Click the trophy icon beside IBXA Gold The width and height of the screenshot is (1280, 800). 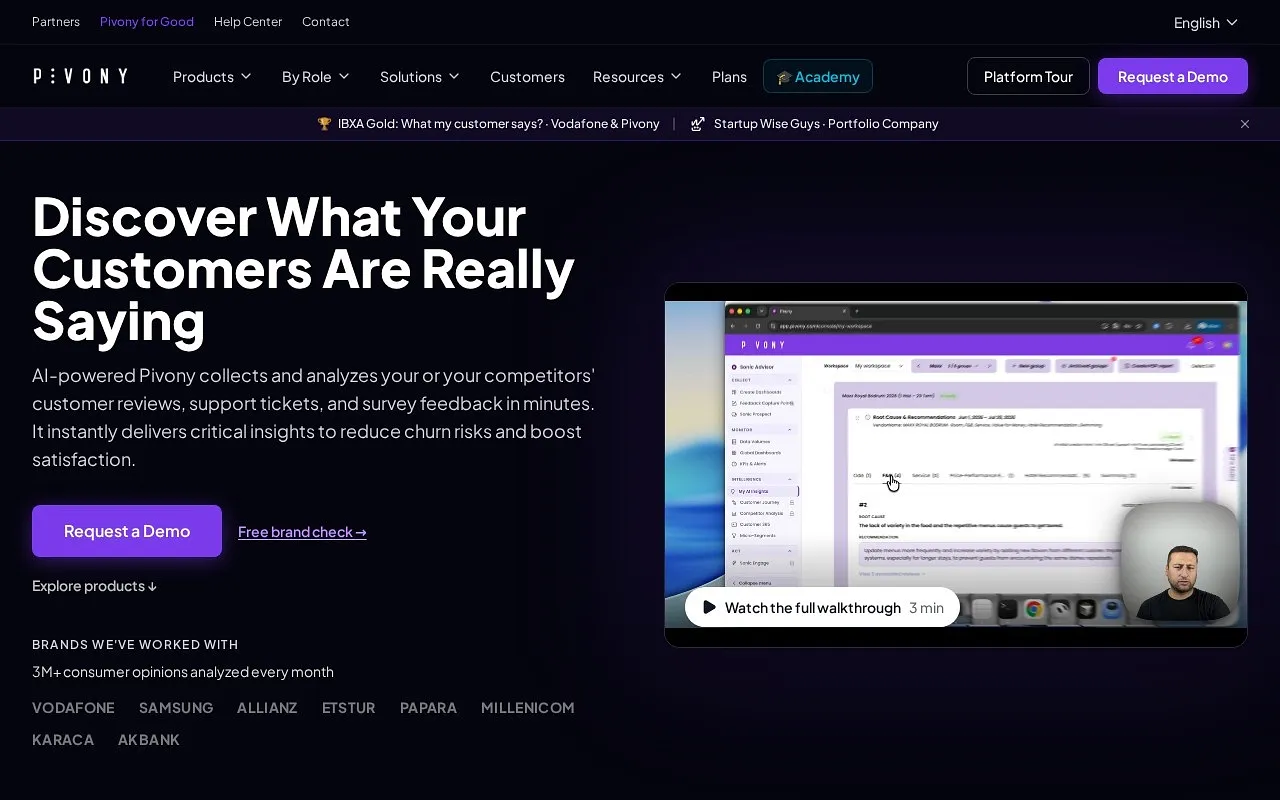324,124
